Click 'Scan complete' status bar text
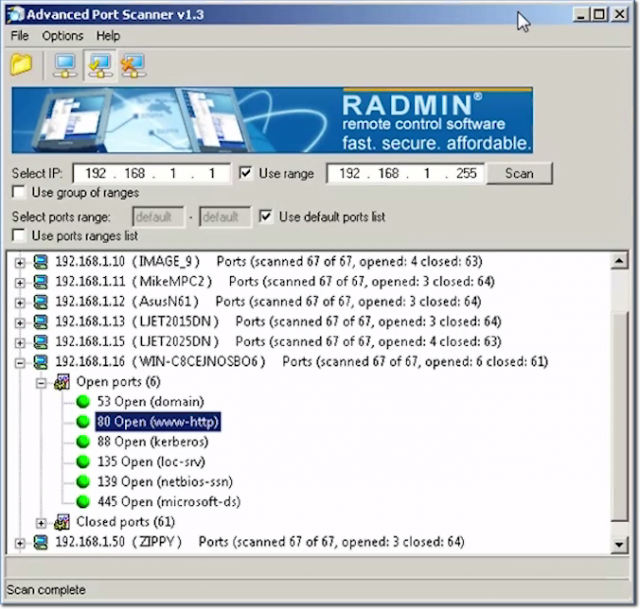The image size is (640, 609). click(46, 590)
